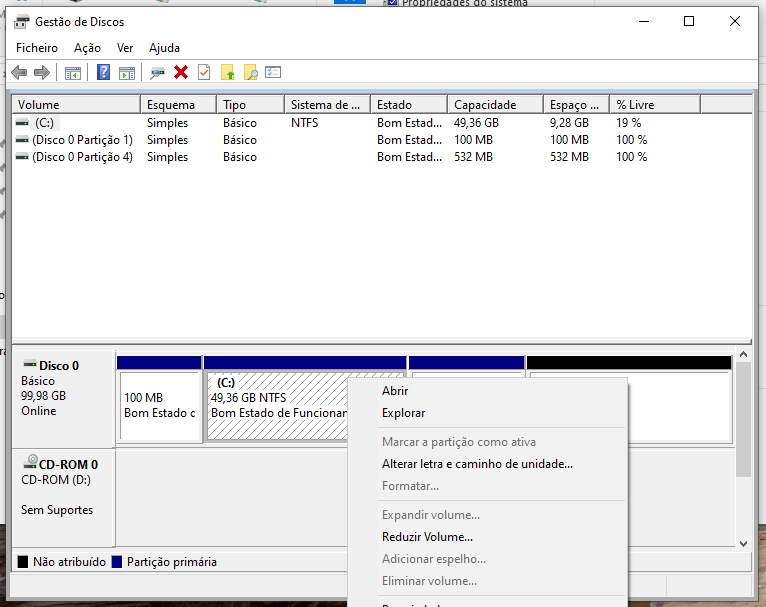This screenshot has width=766, height=607.
Task: Click the lower pane scrollbar down arrow
Action: tap(742, 543)
